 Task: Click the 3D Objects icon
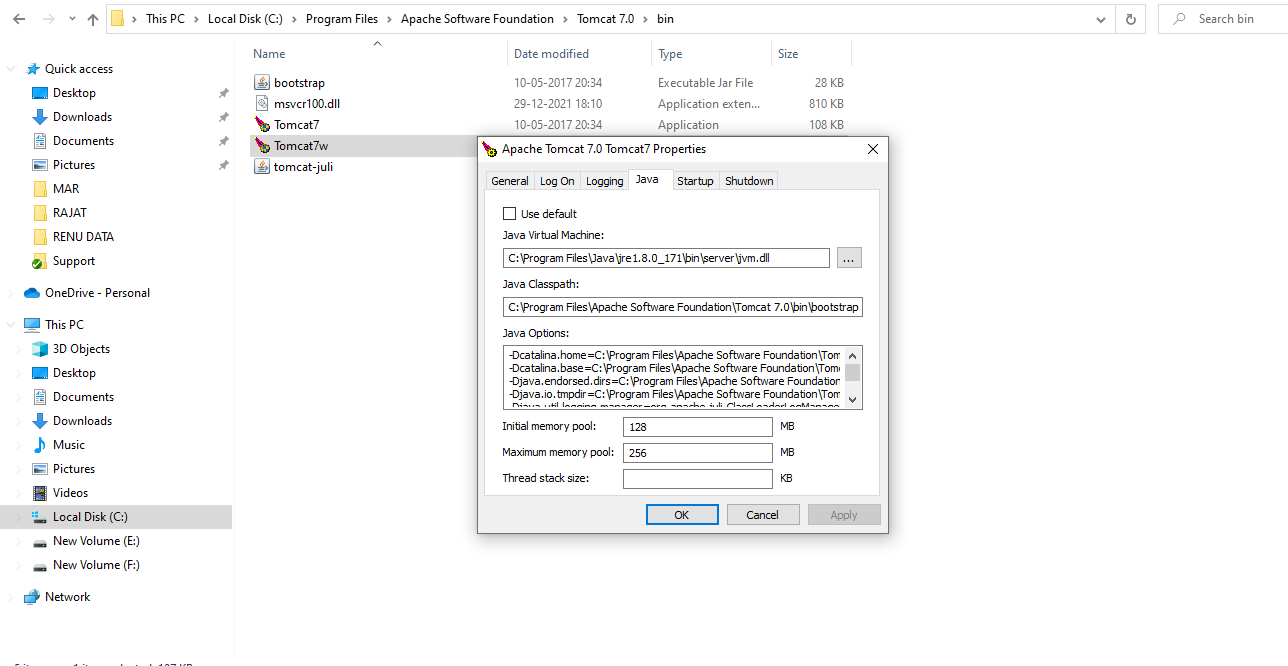coord(40,349)
